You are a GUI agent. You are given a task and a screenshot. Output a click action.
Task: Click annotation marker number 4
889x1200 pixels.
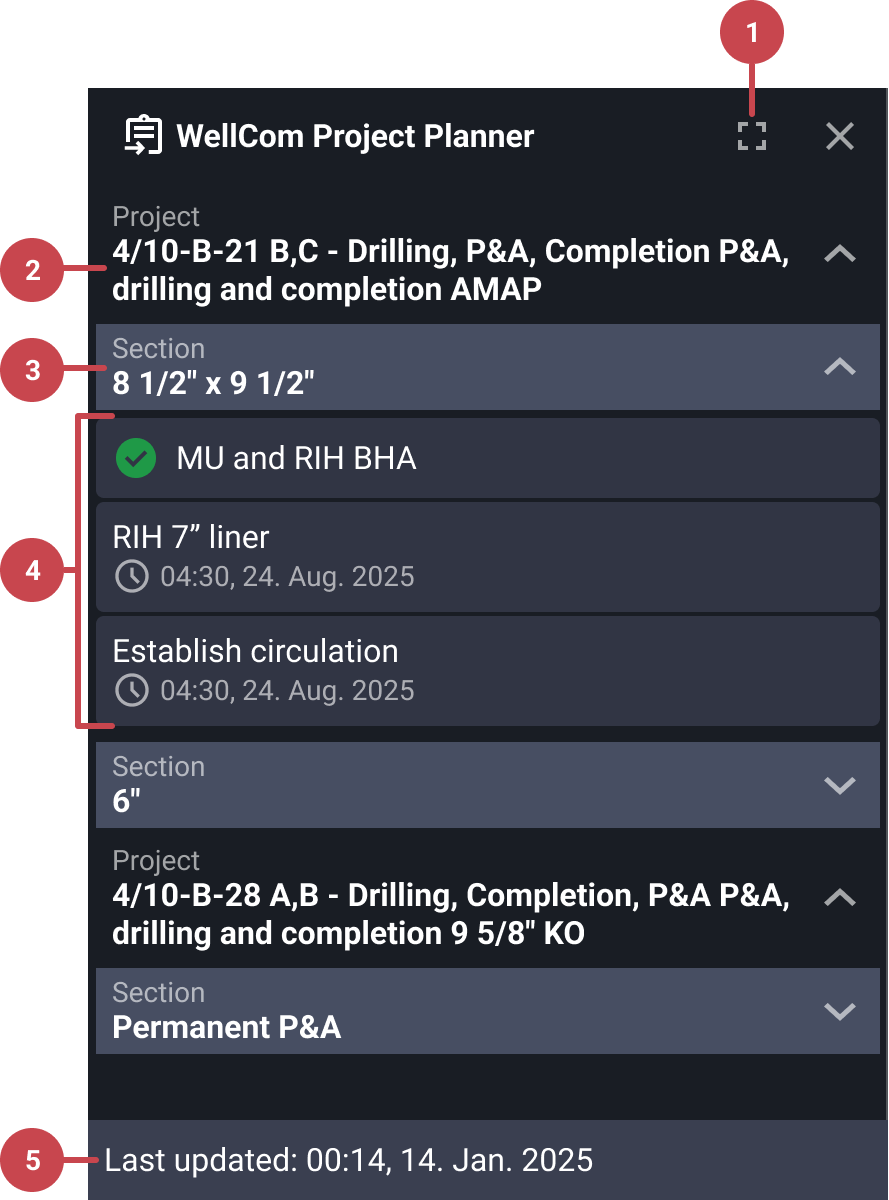(33, 571)
